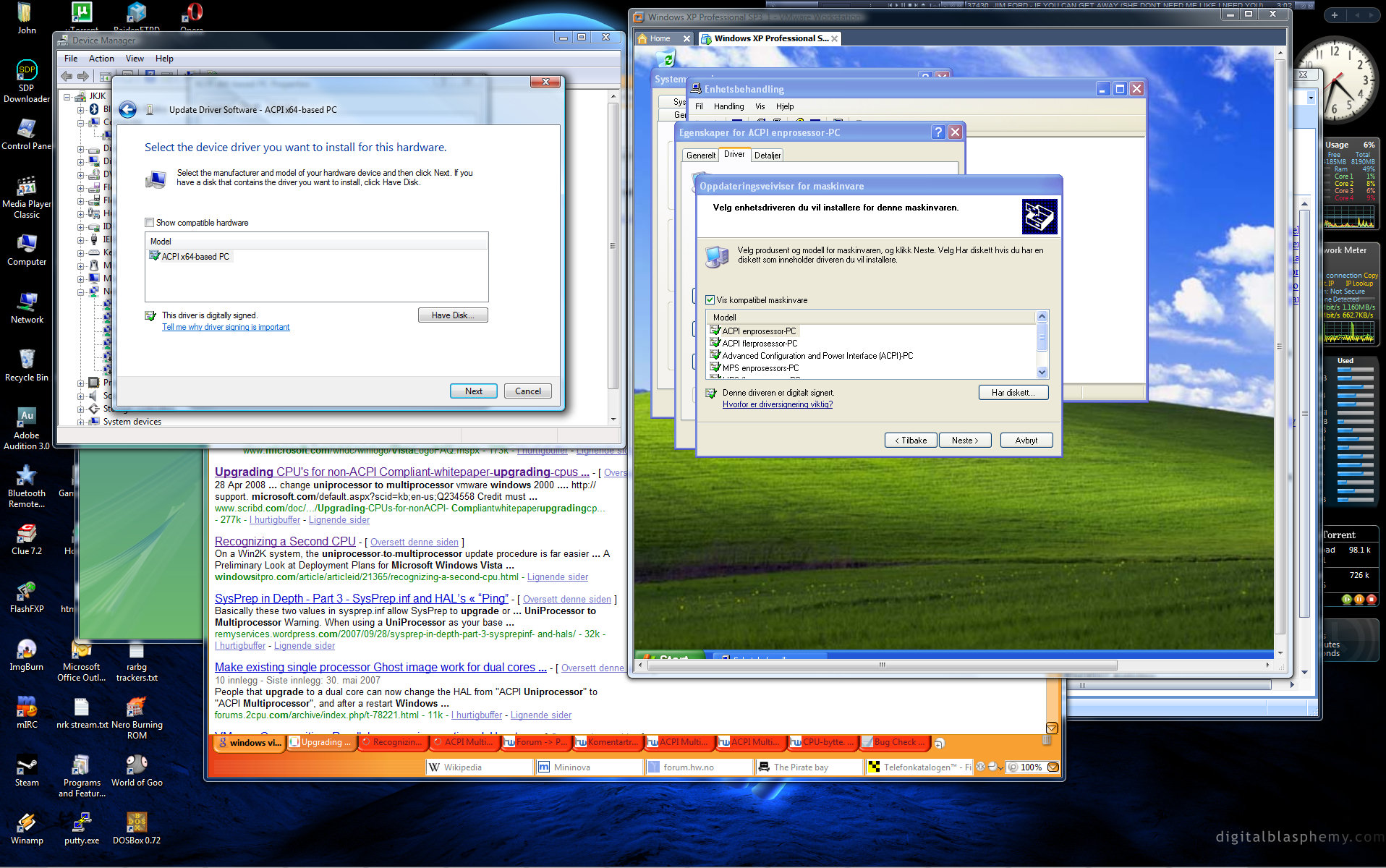Image resolution: width=1386 pixels, height=868 pixels.
Task: Open Bluetooth Remote desktop shortcut
Action: [27, 486]
